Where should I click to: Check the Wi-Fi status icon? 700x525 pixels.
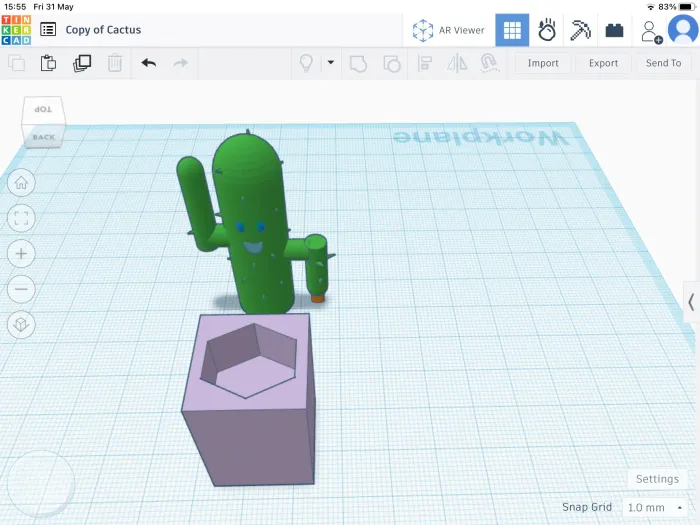point(651,7)
